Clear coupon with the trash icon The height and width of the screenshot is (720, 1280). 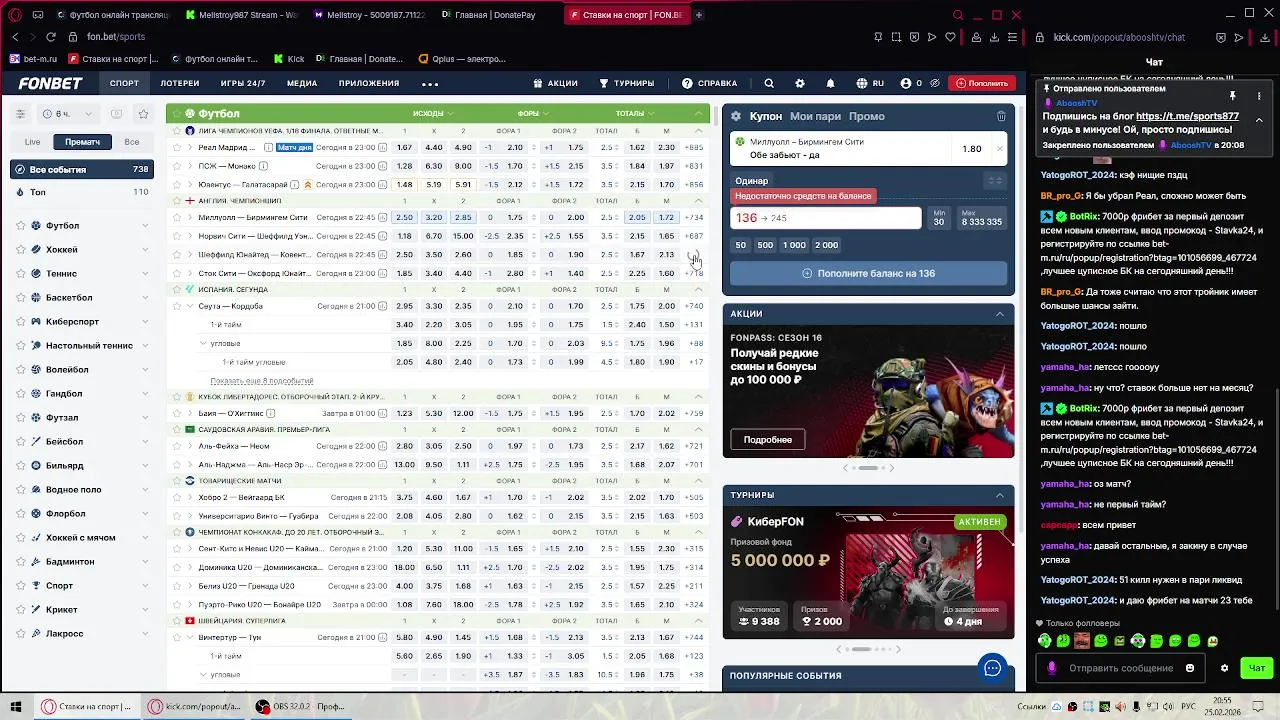(x=1001, y=116)
